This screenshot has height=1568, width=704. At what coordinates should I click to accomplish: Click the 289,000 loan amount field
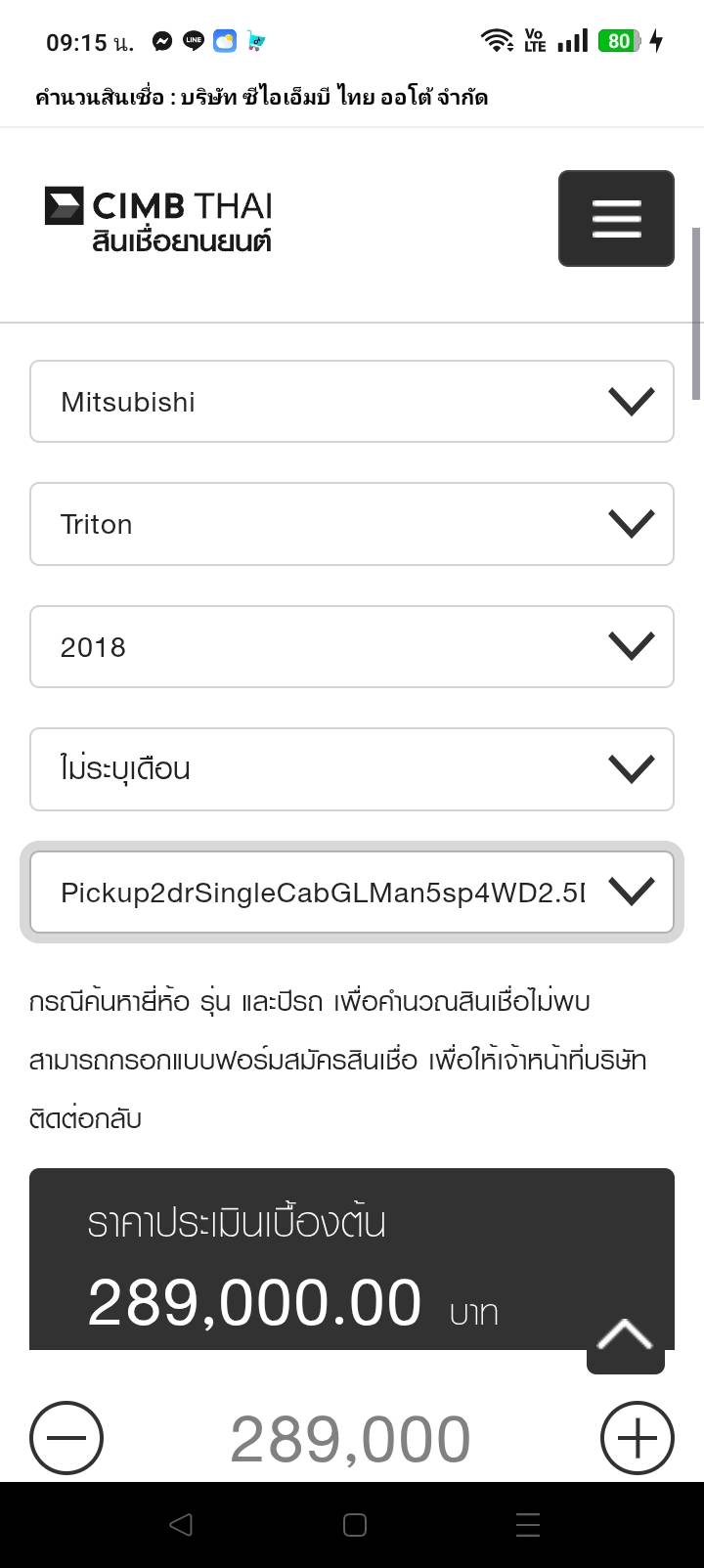coord(350,1439)
